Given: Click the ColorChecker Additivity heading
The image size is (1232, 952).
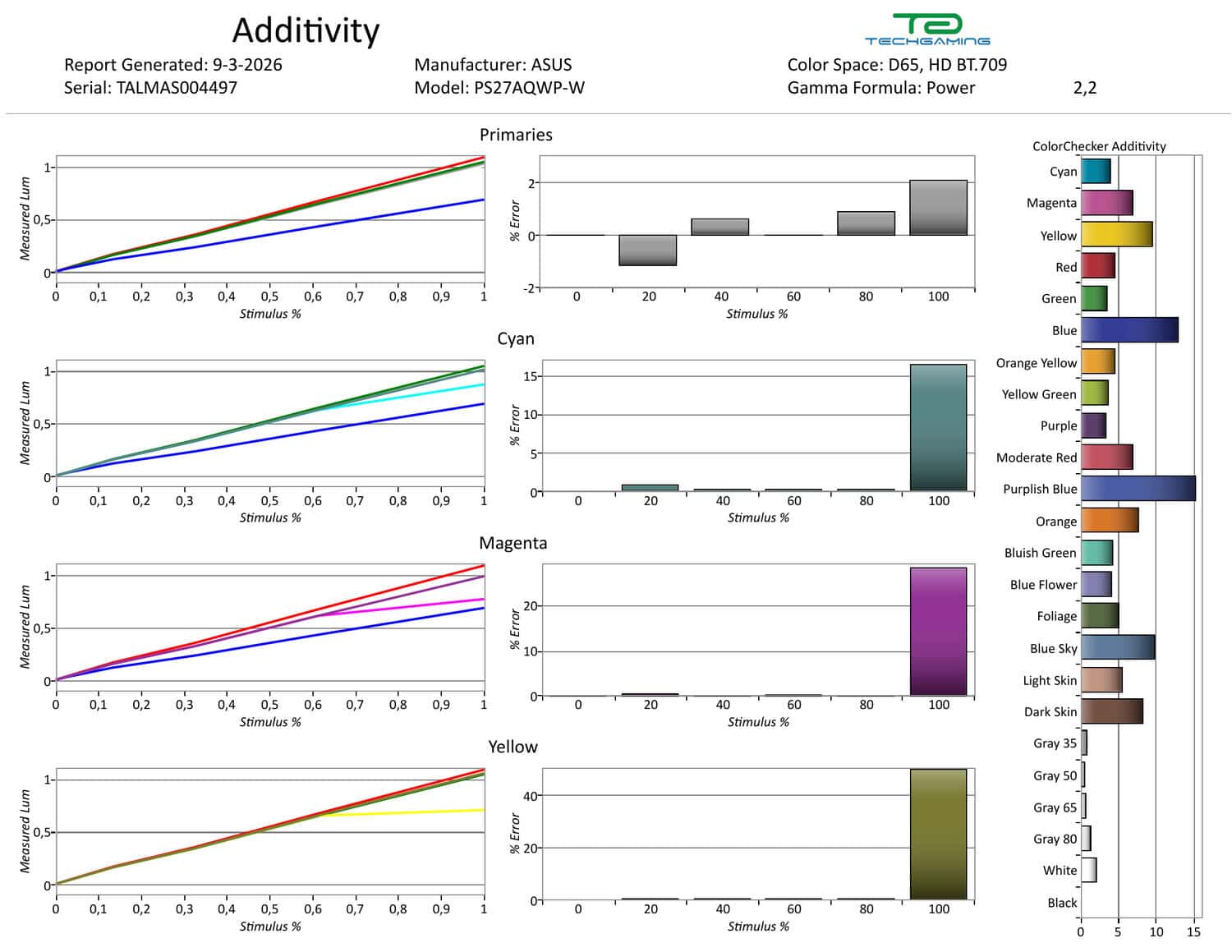Looking at the screenshot, I should pyautogui.click(x=1099, y=146).
